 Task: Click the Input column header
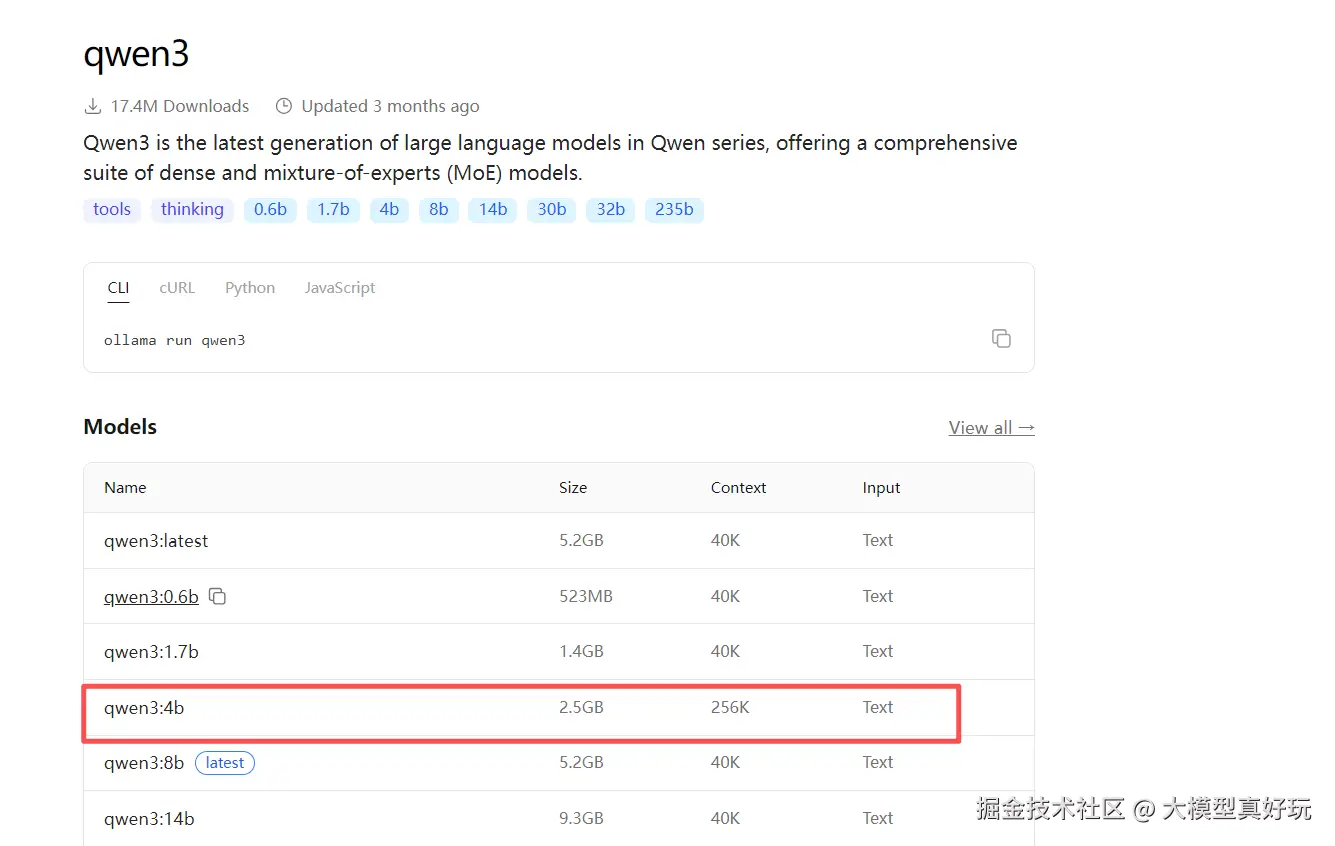tap(881, 488)
